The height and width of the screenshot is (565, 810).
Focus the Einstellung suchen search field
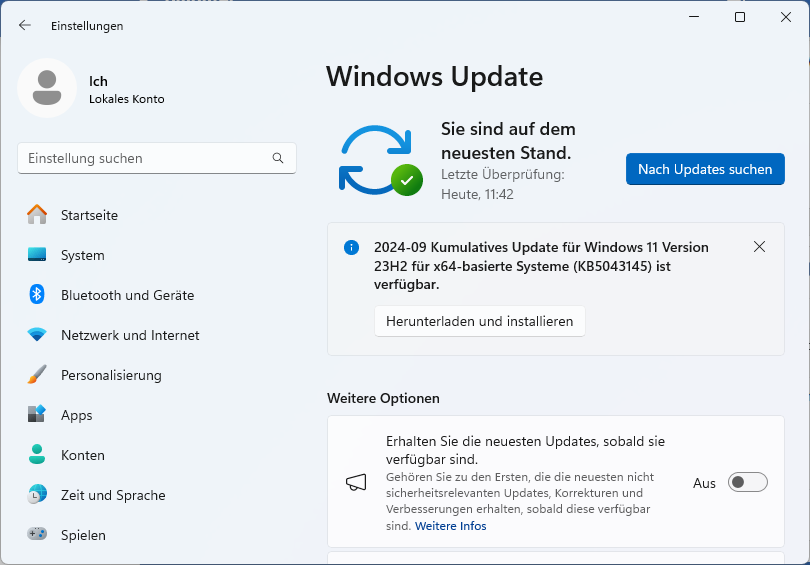pos(157,158)
